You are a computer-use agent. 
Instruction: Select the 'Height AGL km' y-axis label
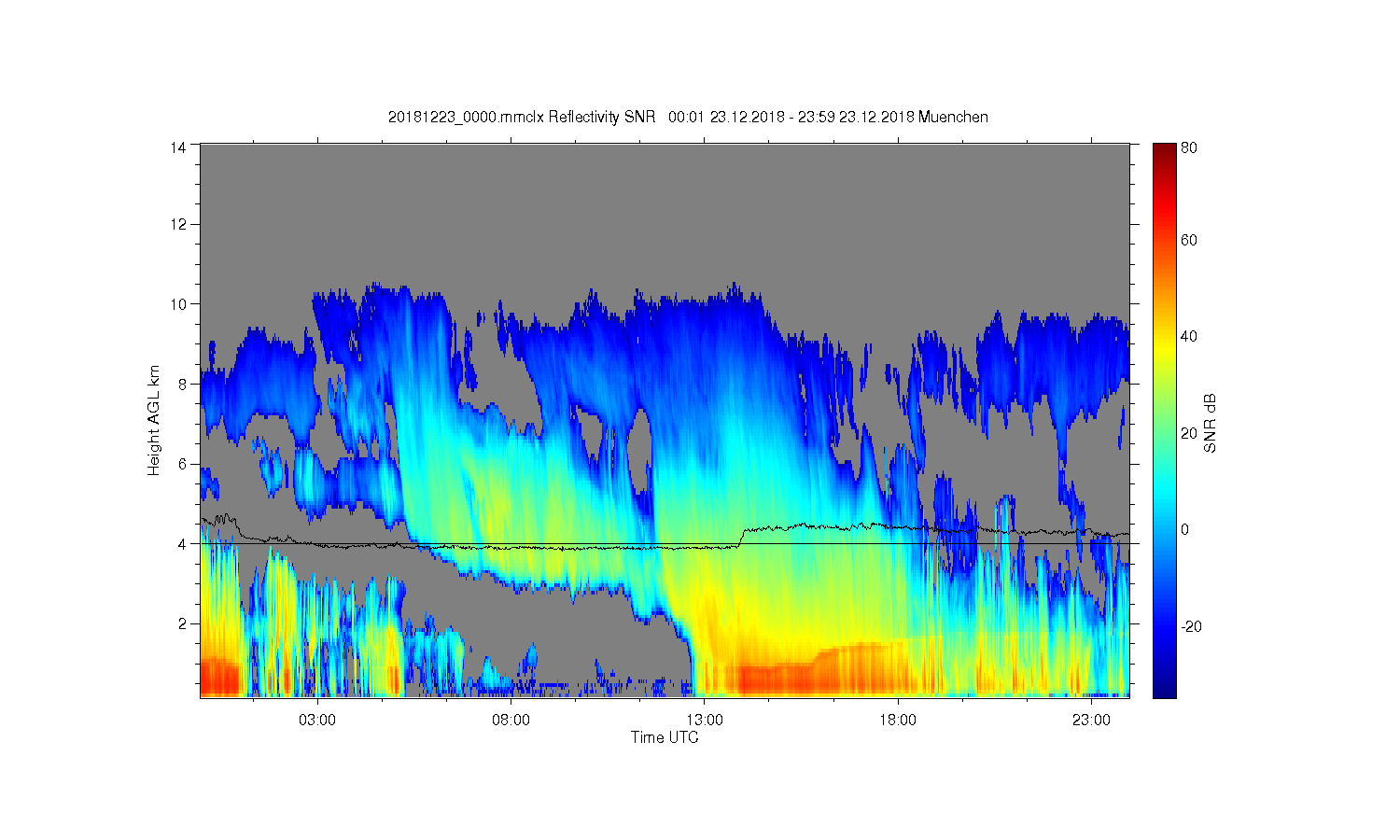click(x=154, y=420)
